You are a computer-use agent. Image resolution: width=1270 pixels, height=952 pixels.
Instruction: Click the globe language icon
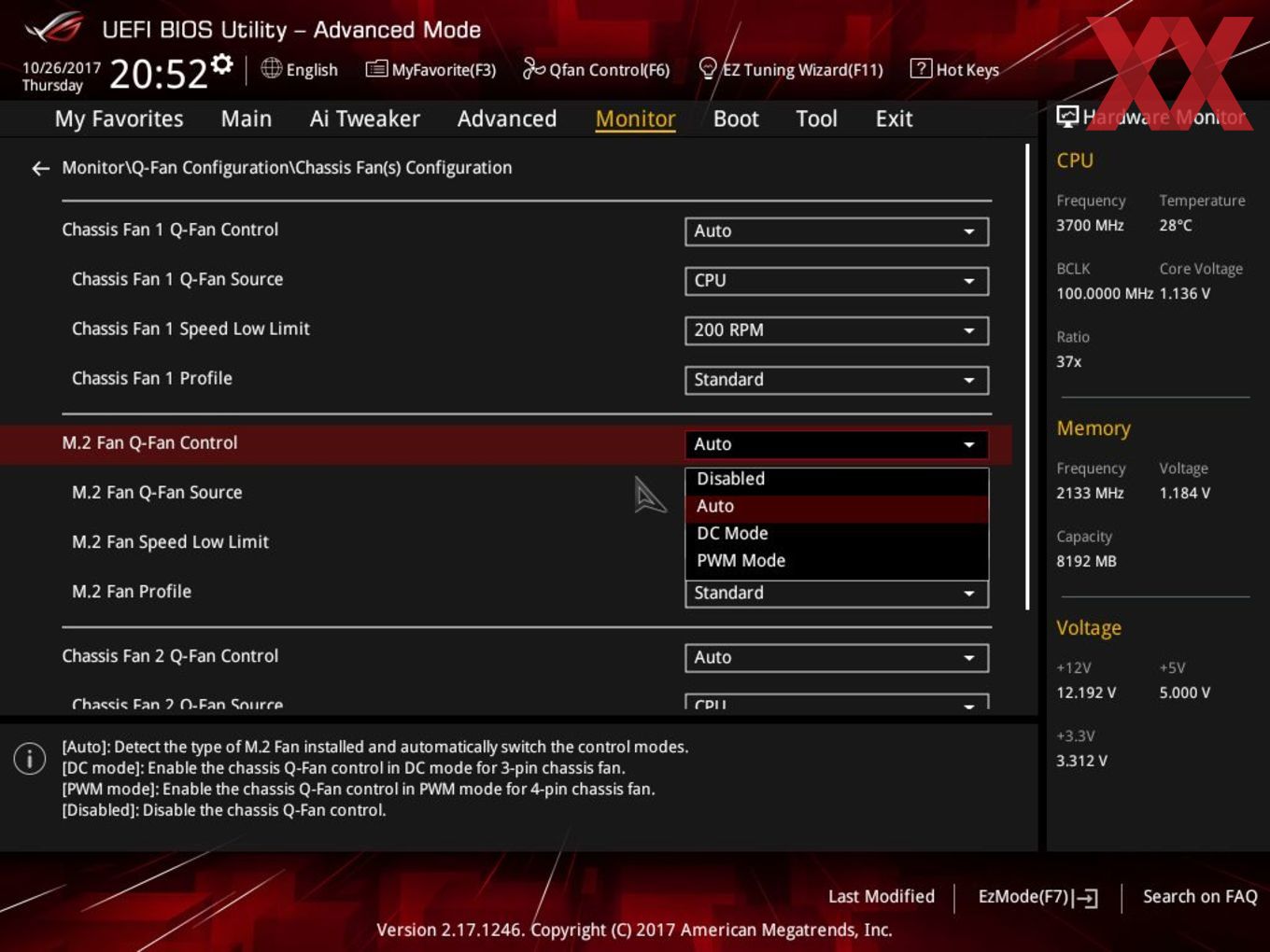click(271, 68)
